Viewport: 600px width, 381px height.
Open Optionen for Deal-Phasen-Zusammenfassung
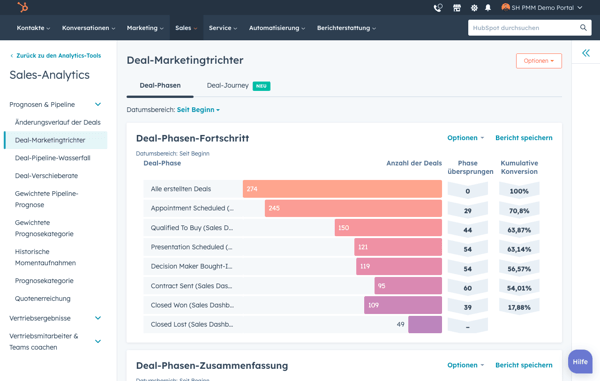[x=465, y=365]
